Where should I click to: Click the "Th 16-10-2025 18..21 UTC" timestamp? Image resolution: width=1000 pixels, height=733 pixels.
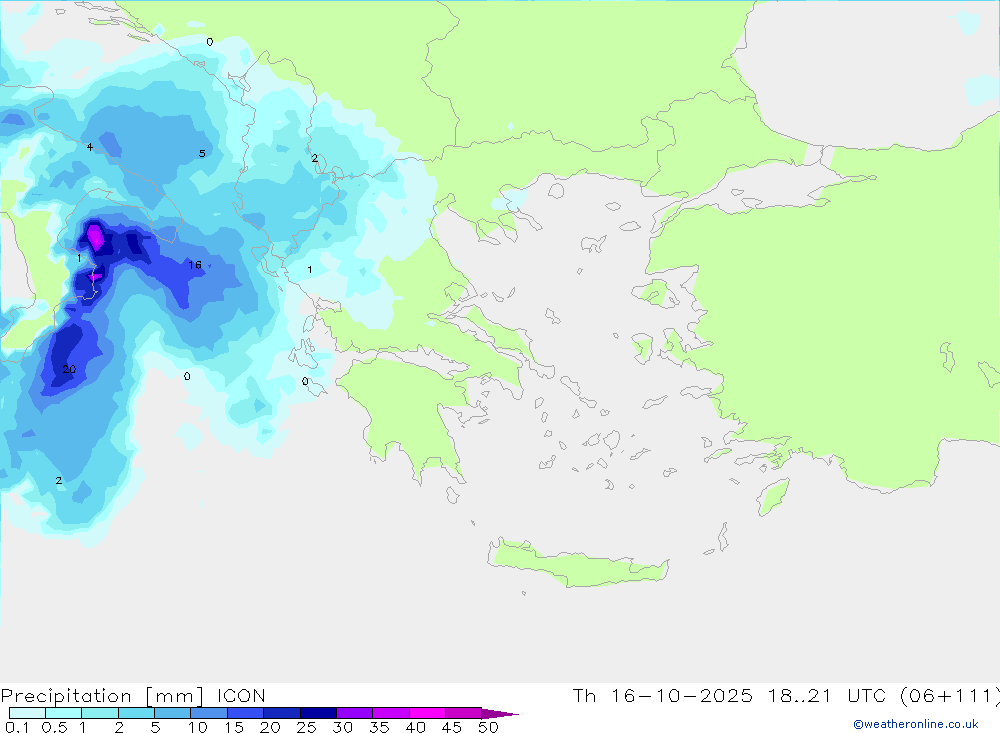[730, 695]
